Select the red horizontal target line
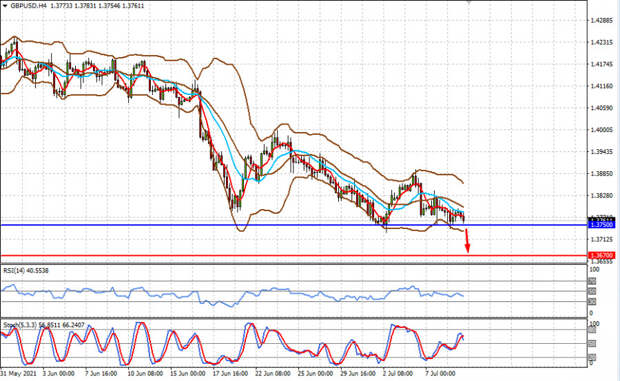The image size is (620, 381). pyautogui.click(x=294, y=256)
